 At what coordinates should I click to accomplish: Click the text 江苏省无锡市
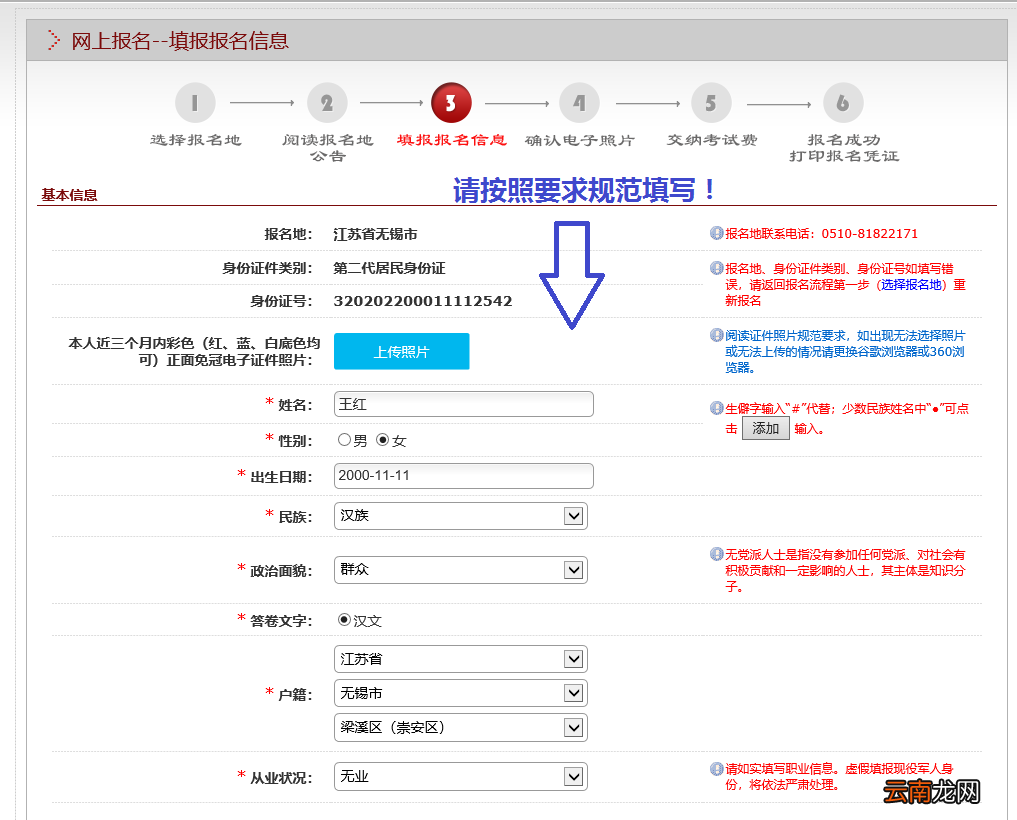pos(375,234)
